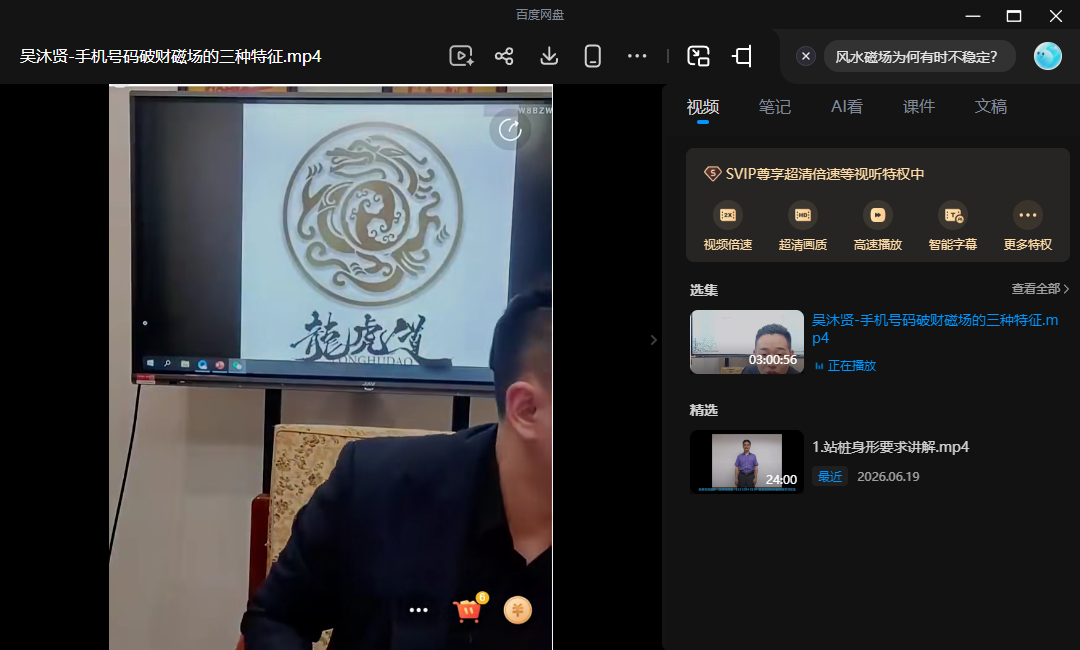Open the 文稿 tab
This screenshot has height=650, width=1080.
(x=990, y=107)
